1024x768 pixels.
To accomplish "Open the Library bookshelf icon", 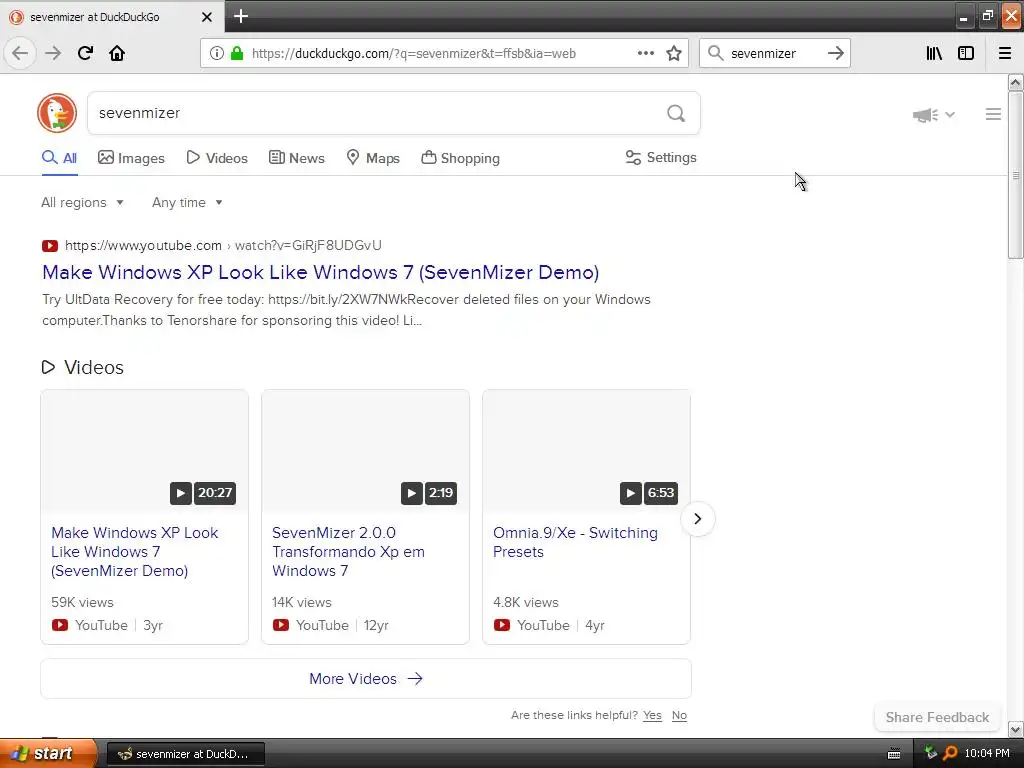I will [x=934, y=53].
